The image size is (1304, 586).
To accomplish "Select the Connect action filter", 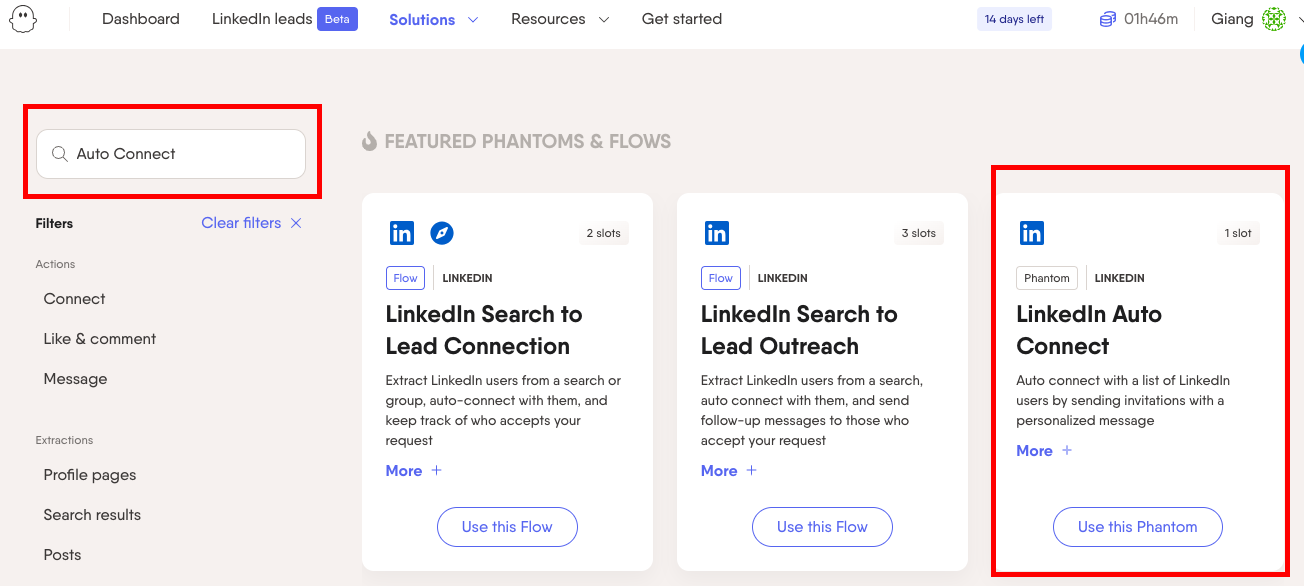I will 74,299.
